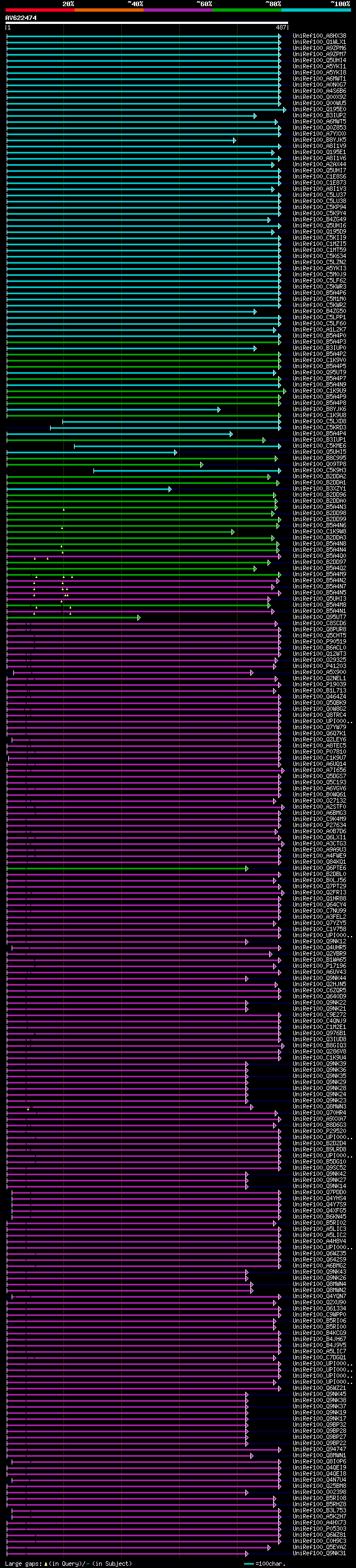Select label UniRef100_A2AX44
The width and height of the screenshot is (356, 1568).
tap(319, 164)
